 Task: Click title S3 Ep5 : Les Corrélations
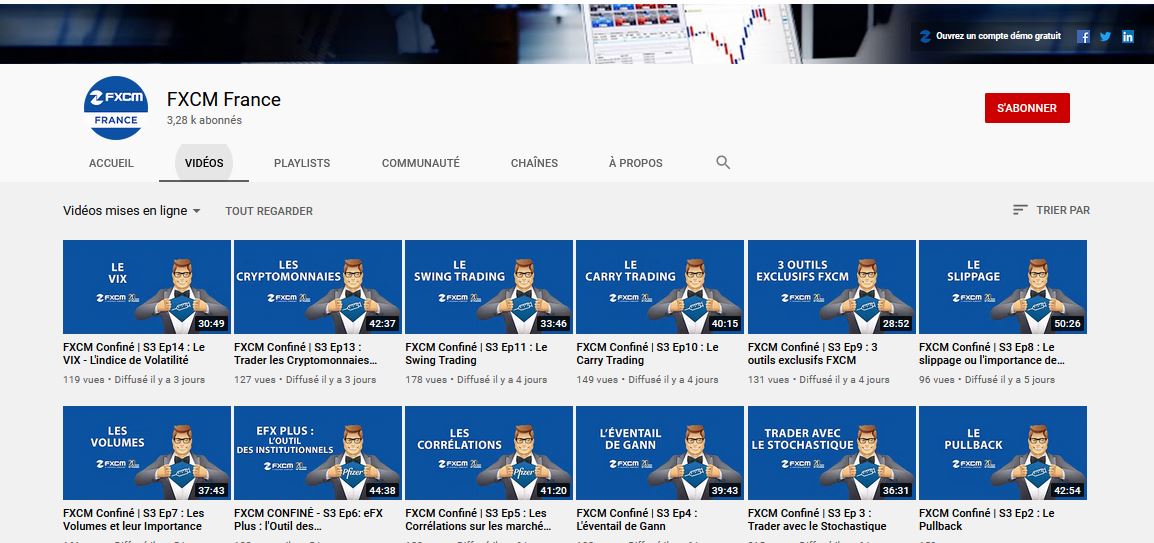pyautogui.click(x=478, y=519)
